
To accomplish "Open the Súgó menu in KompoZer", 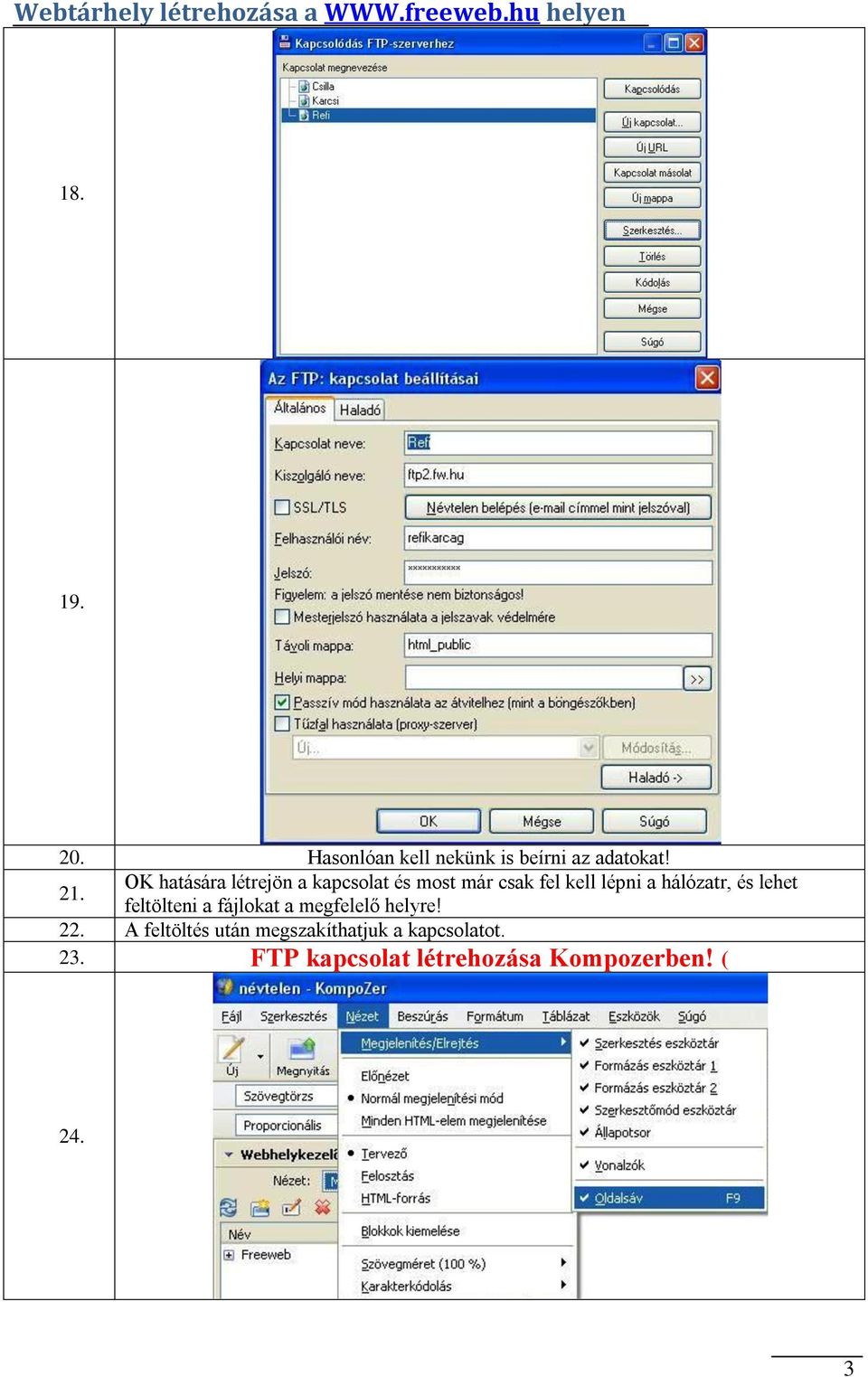I will (692, 1016).
